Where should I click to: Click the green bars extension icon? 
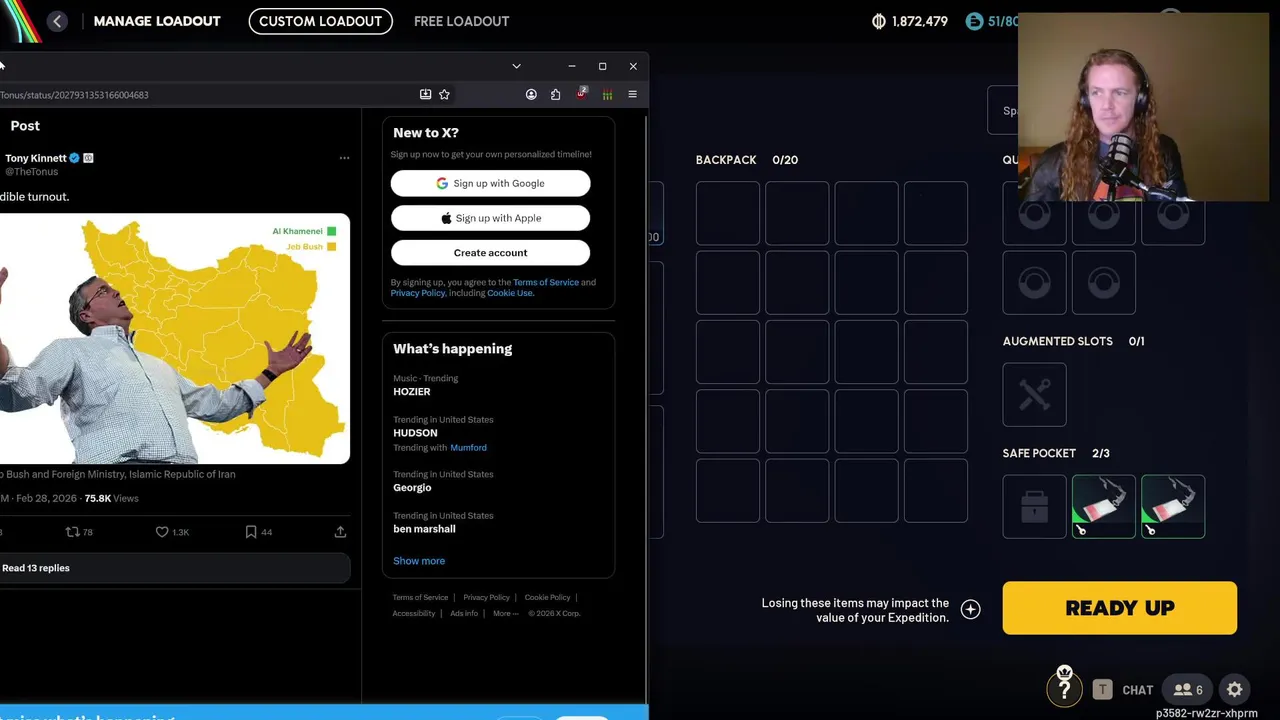click(x=607, y=95)
